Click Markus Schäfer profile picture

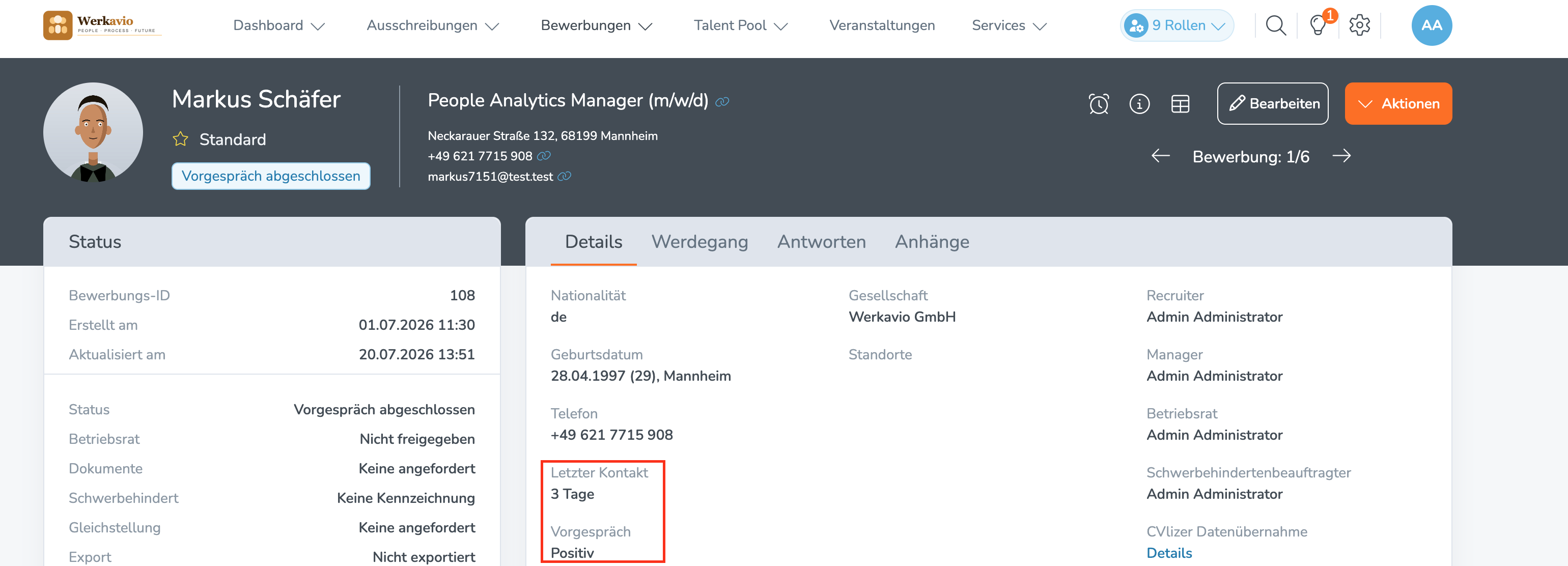93,133
